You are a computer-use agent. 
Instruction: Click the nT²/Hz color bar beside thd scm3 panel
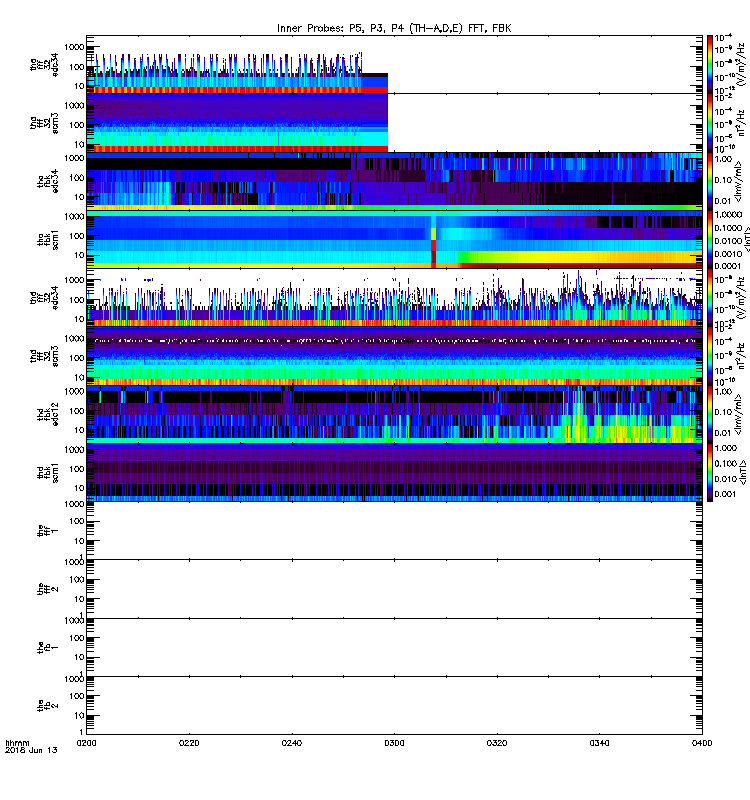tap(710, 356)
